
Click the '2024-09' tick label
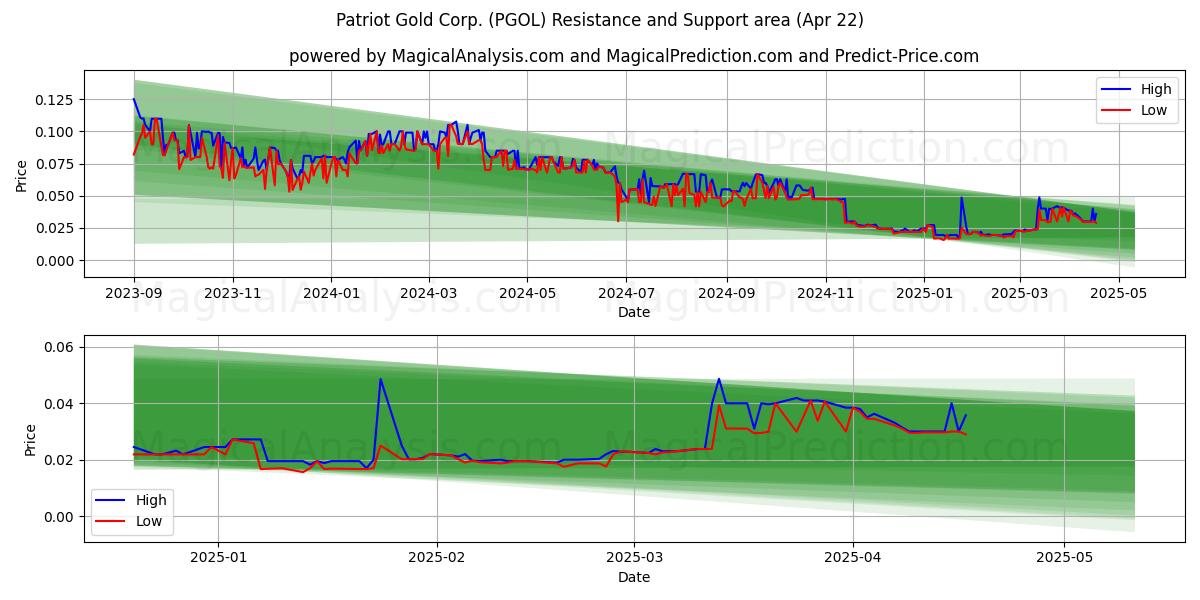pos(726,292)
